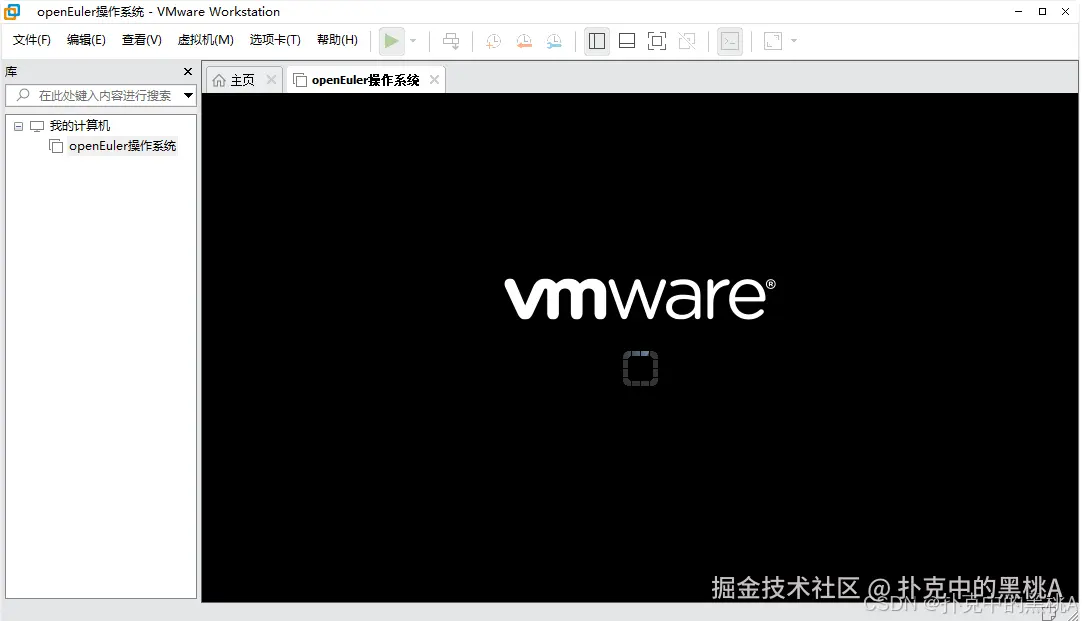Revert the VM to its snapshot
The width and height of the screenshot is (1082, 621).
click(523, 41)
